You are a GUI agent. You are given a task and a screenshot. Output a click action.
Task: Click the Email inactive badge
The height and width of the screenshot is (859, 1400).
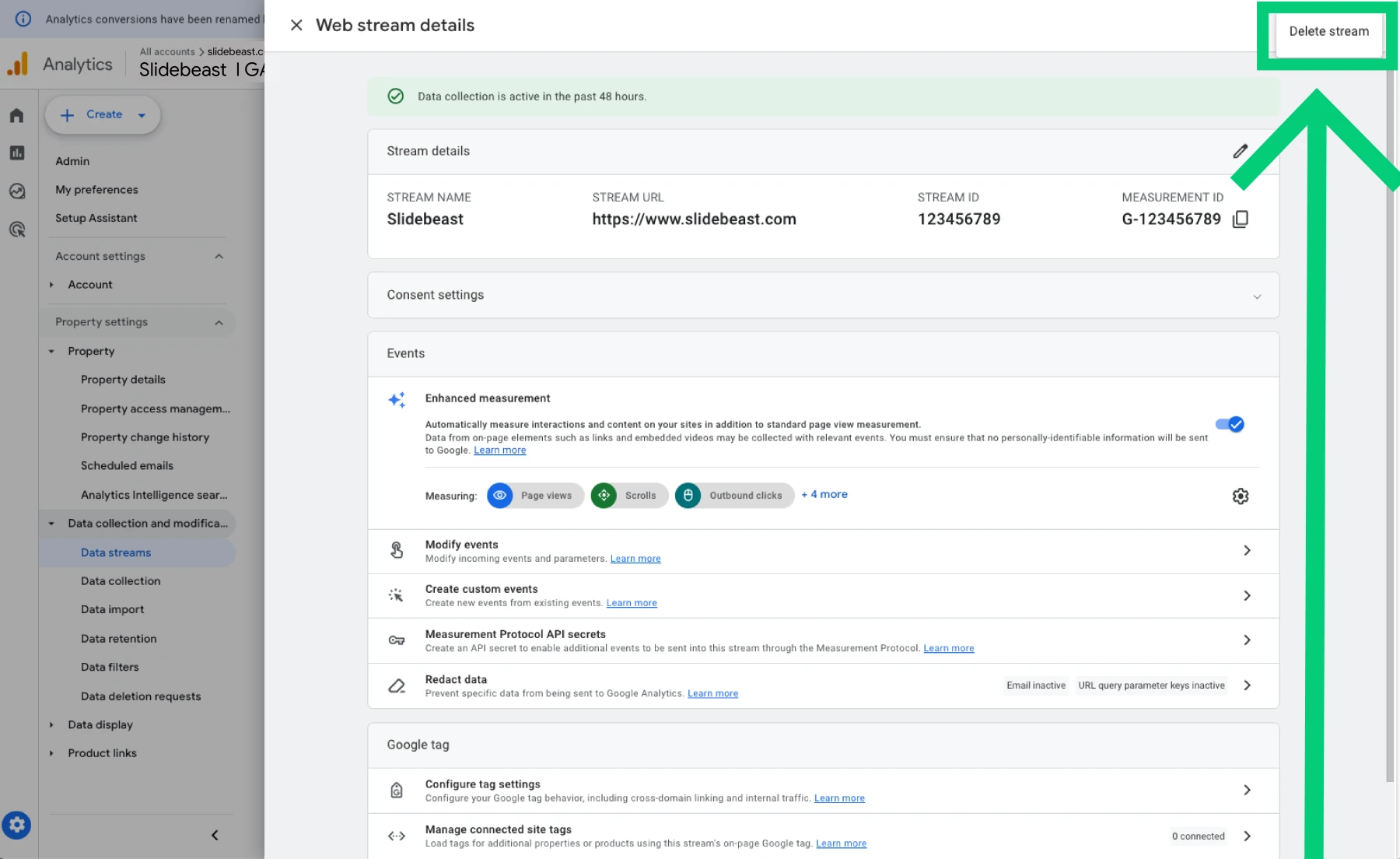point(1036,685)
